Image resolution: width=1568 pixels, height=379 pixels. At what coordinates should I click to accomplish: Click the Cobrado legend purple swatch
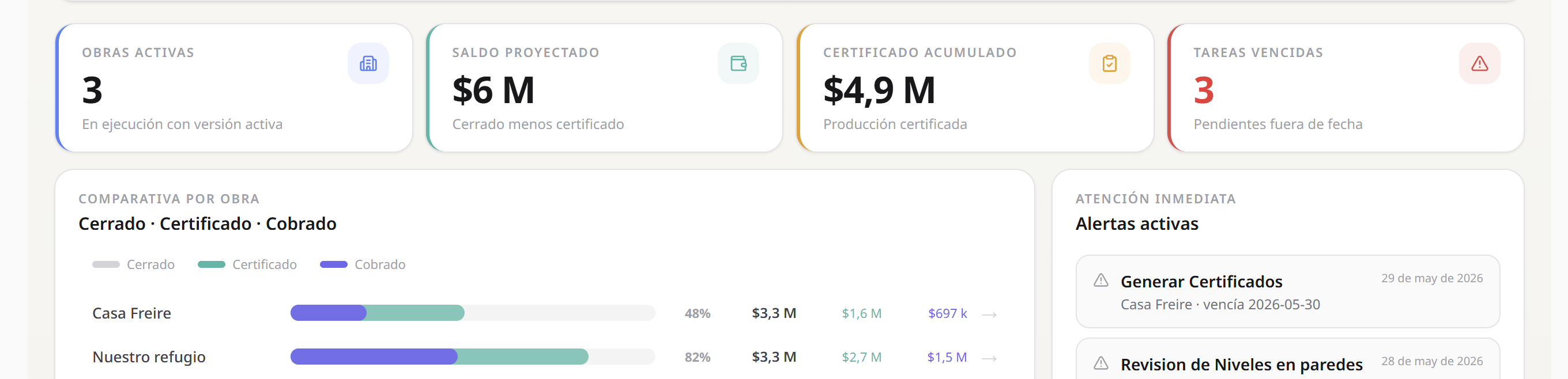click(x=334, y=264)
